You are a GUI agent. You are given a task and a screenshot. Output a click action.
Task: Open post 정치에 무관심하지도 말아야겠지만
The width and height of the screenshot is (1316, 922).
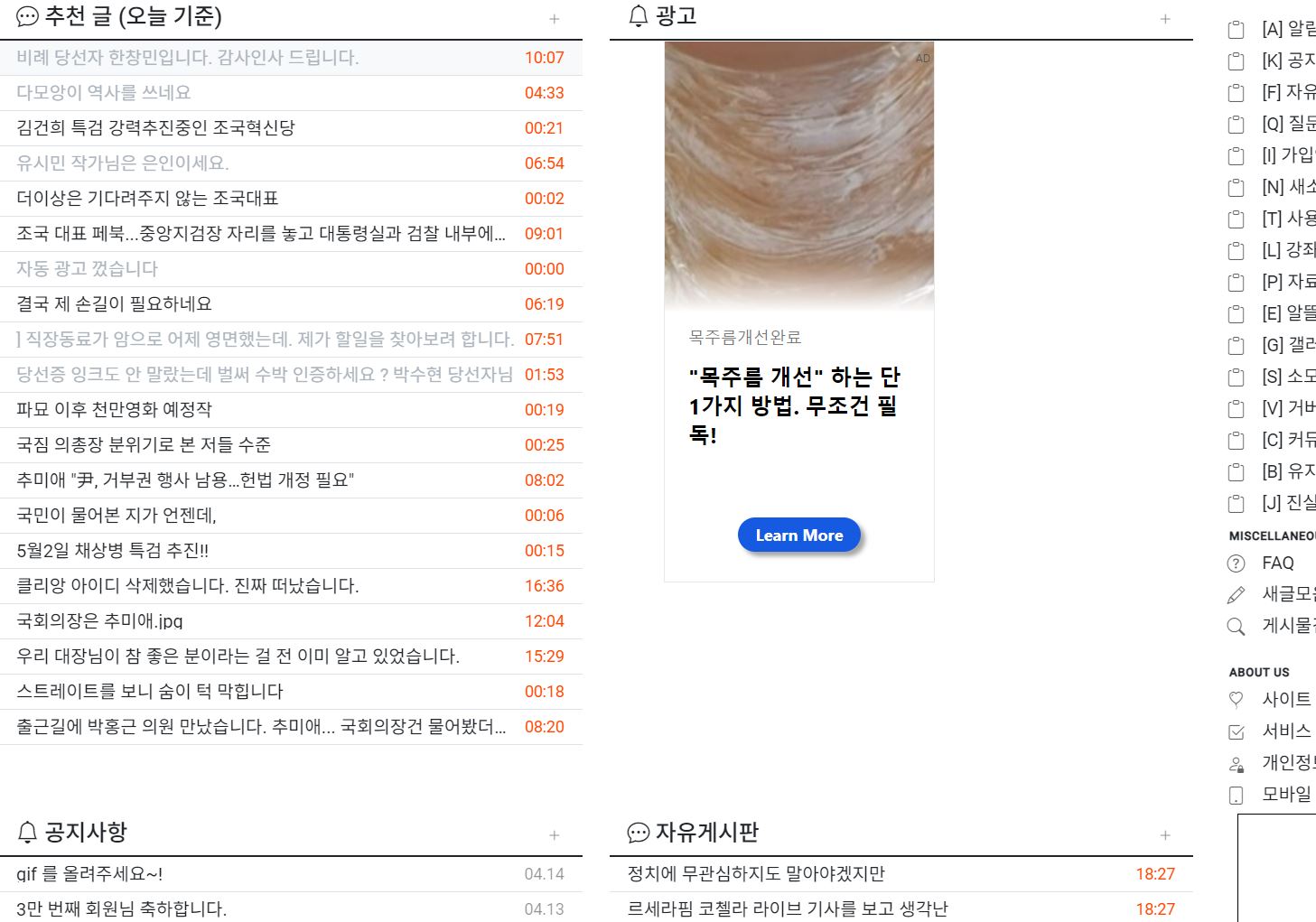click(756, 874)
